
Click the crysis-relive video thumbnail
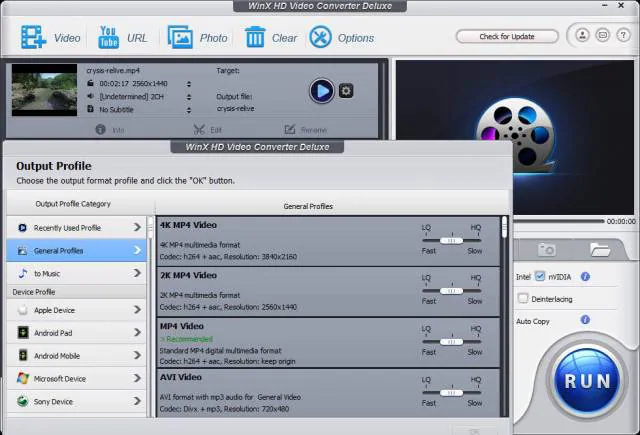point(44,90)
